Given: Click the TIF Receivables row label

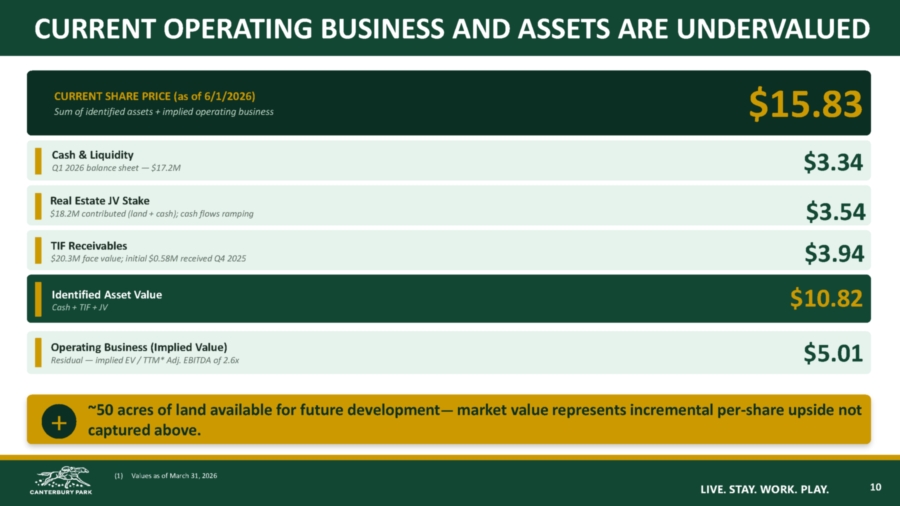Looking at the screenshot, I should point(89,246).
